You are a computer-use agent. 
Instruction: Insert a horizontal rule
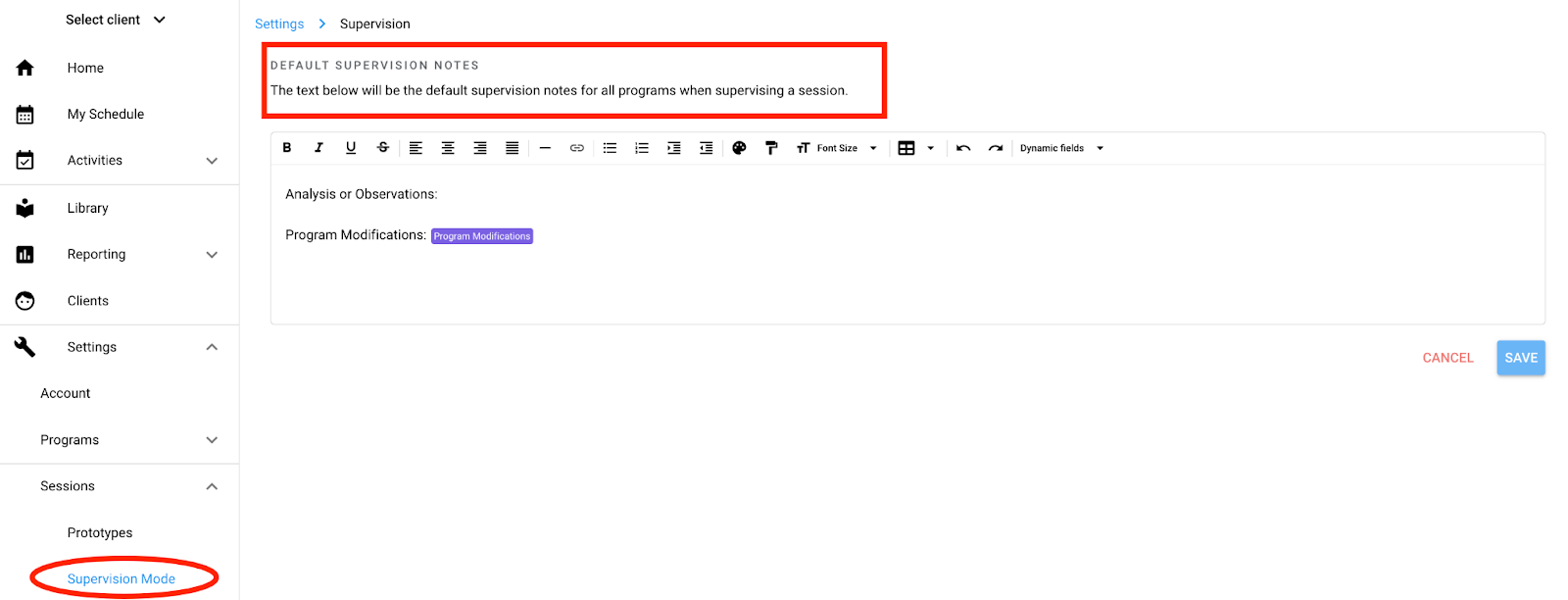(x=545, y=148)
